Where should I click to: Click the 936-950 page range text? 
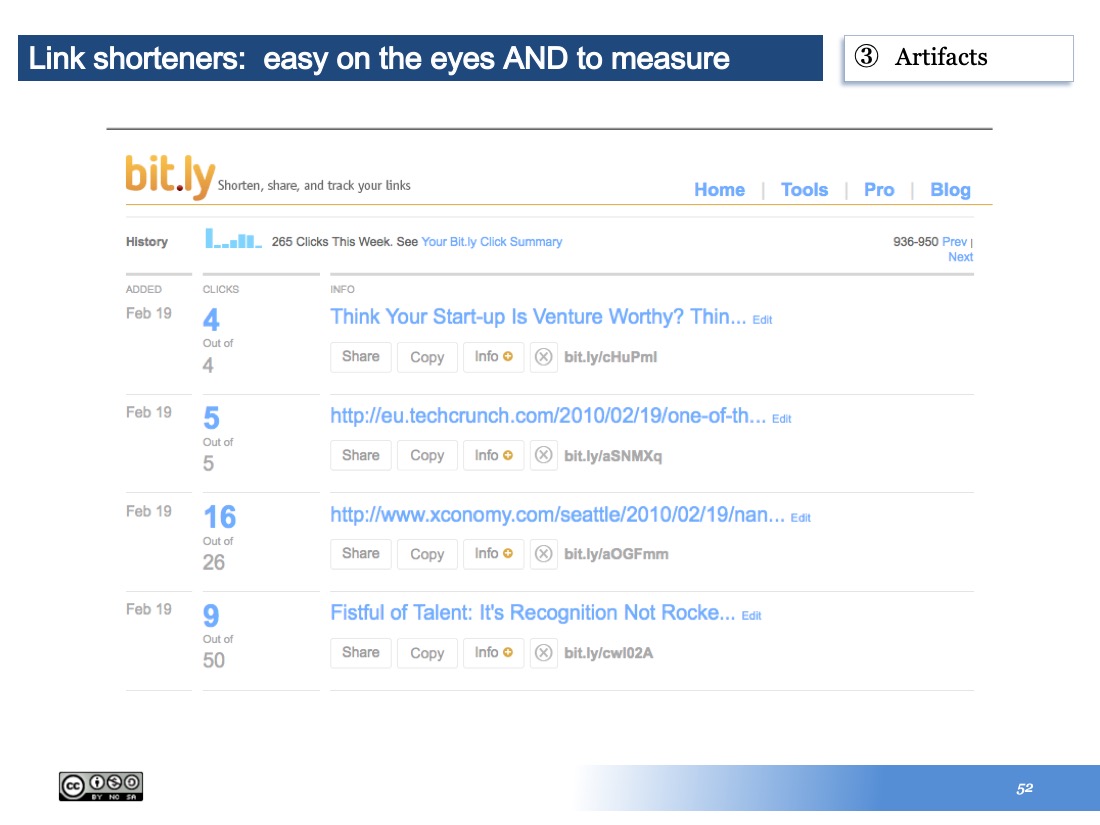point(915,242)
